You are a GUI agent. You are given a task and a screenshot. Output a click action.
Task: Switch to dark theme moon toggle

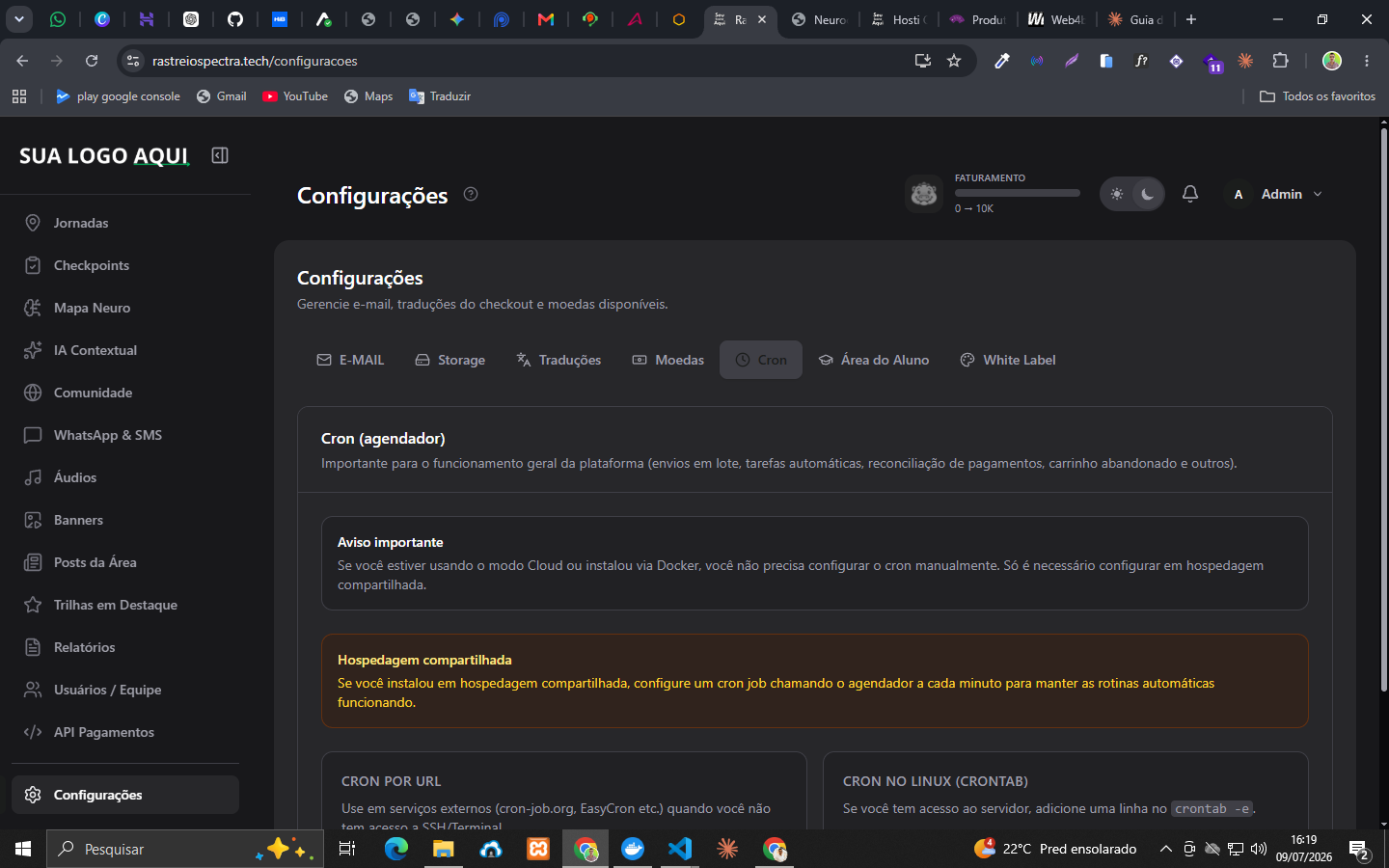tap(1148, 194)
